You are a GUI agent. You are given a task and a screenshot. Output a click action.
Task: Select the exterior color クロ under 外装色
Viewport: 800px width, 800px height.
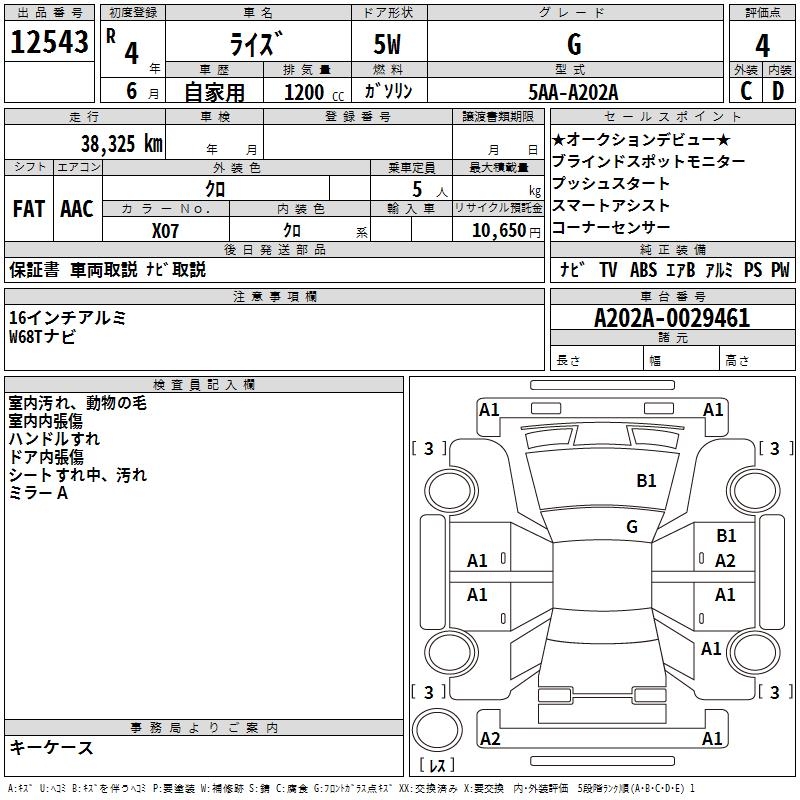point(215,189)
